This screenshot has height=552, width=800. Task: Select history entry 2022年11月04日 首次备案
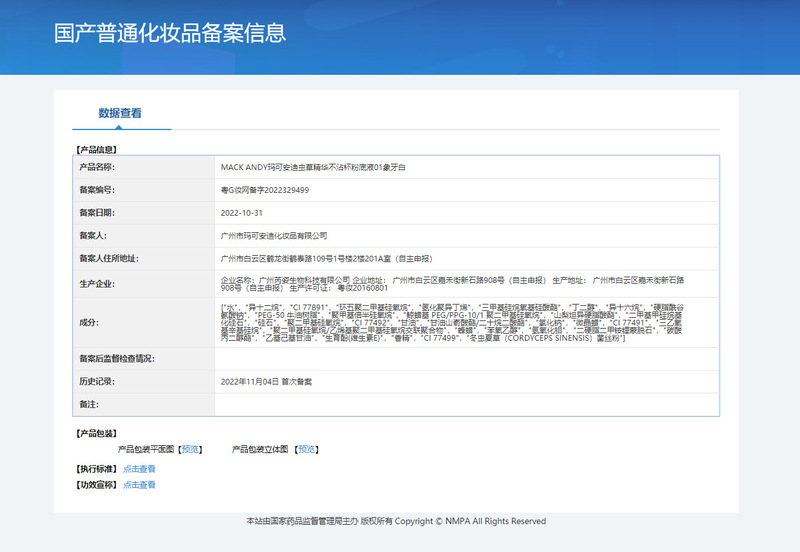click(x=266, y=382)
